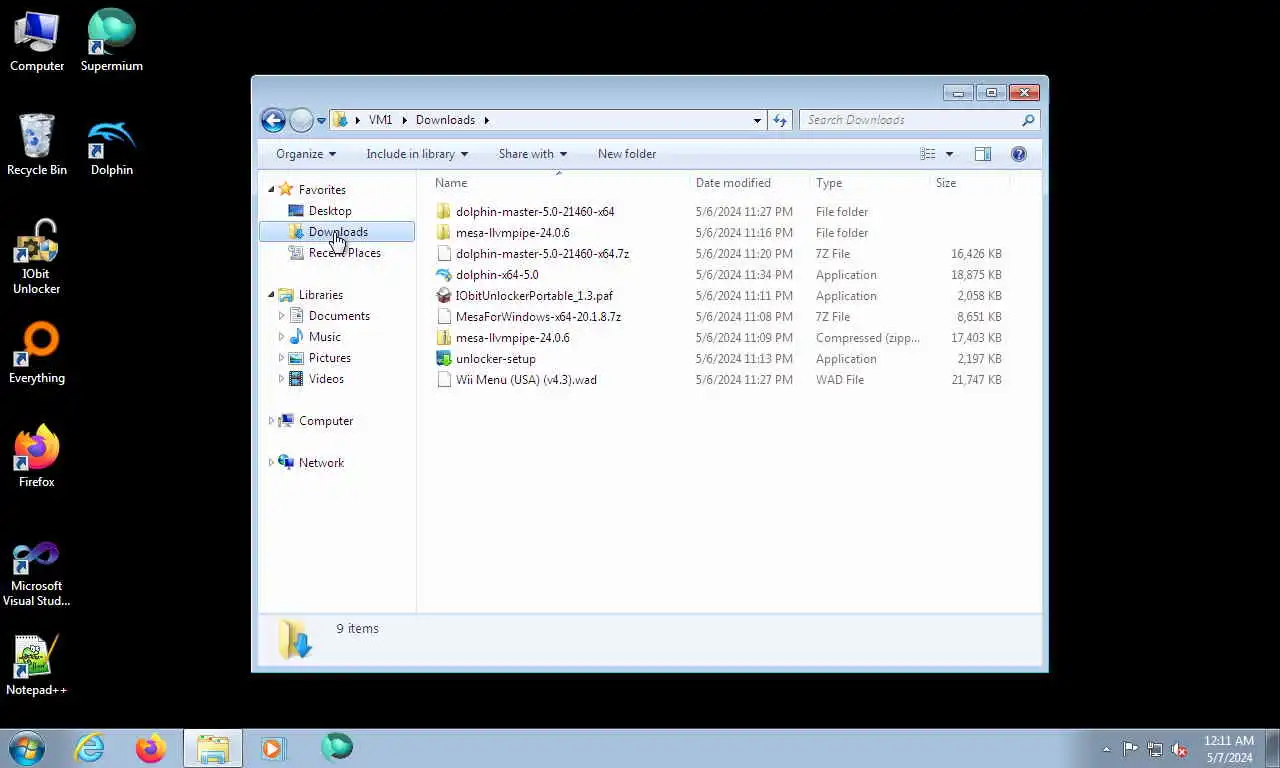The width and height of the screenshot is (1280, 768).
Task: Select the Microsoft Visual Studio desktop shortcut
Action: (x=37, y=573)
